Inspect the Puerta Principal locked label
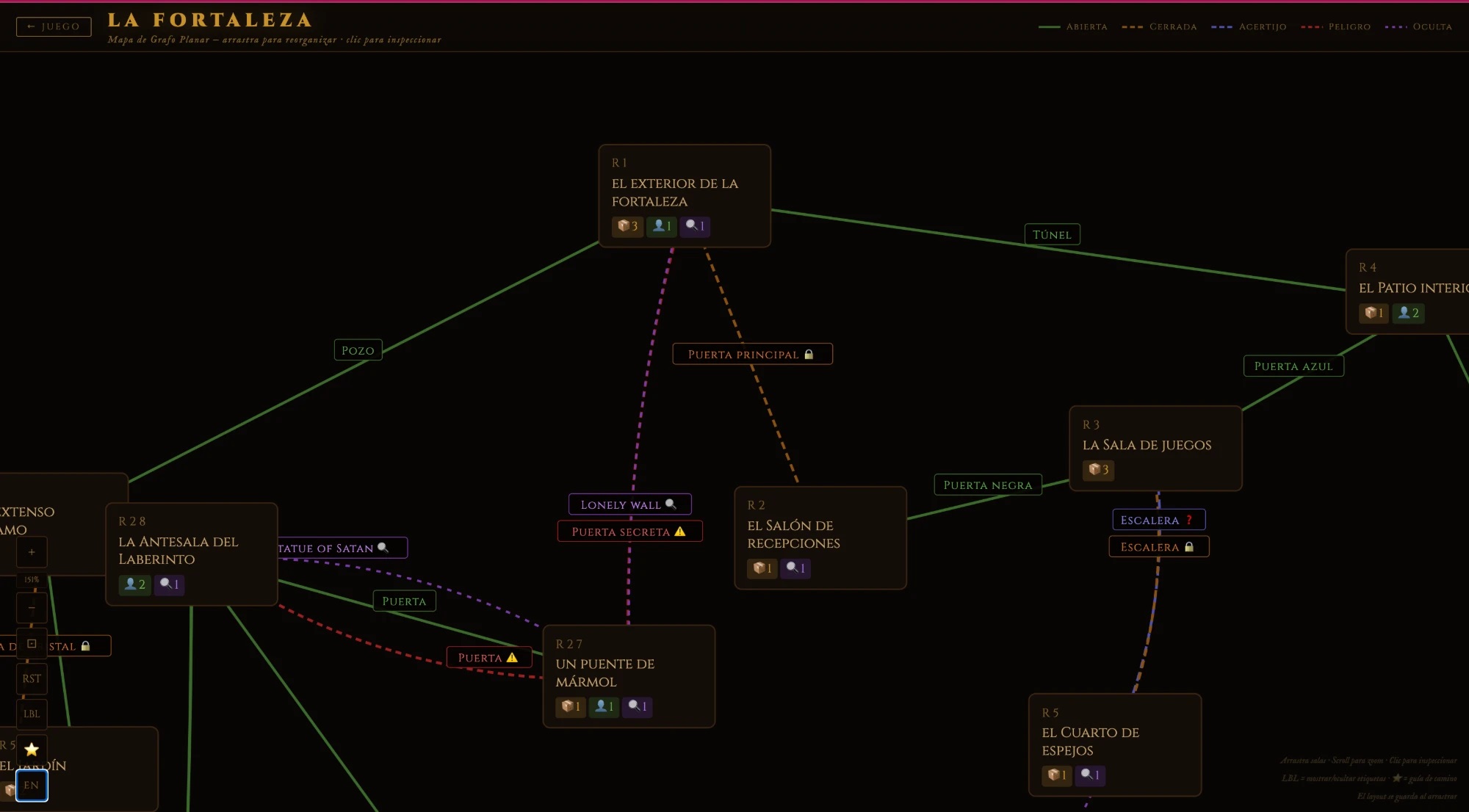The image size is (1469, 812). [x=752, y=354]
